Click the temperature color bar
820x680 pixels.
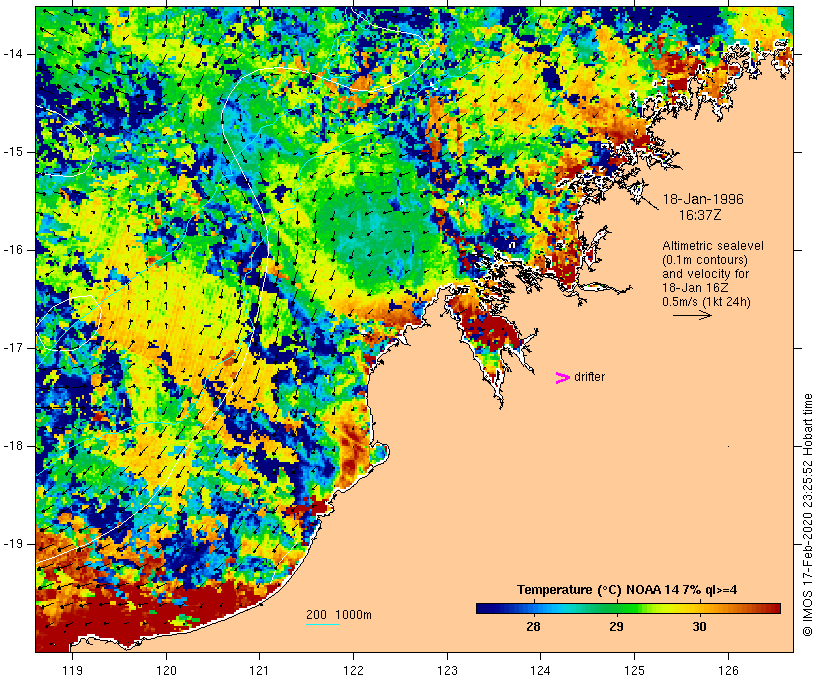pos(628,608)
